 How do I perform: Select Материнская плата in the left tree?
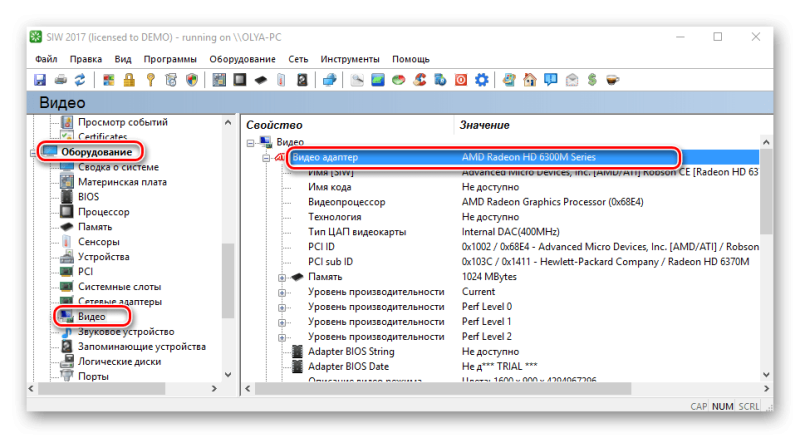click(122, 182)
